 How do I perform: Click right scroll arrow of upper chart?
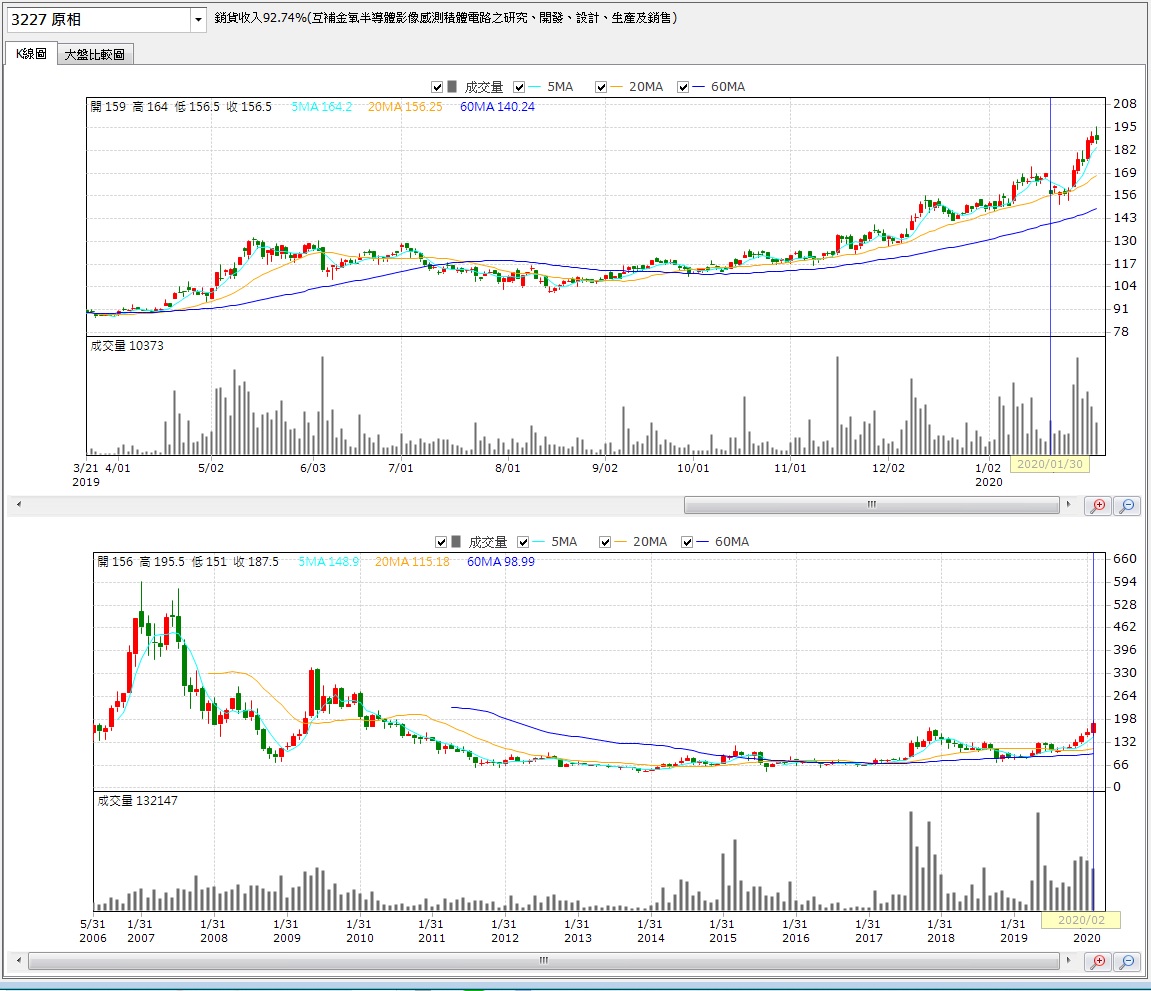coord(1068,504)
